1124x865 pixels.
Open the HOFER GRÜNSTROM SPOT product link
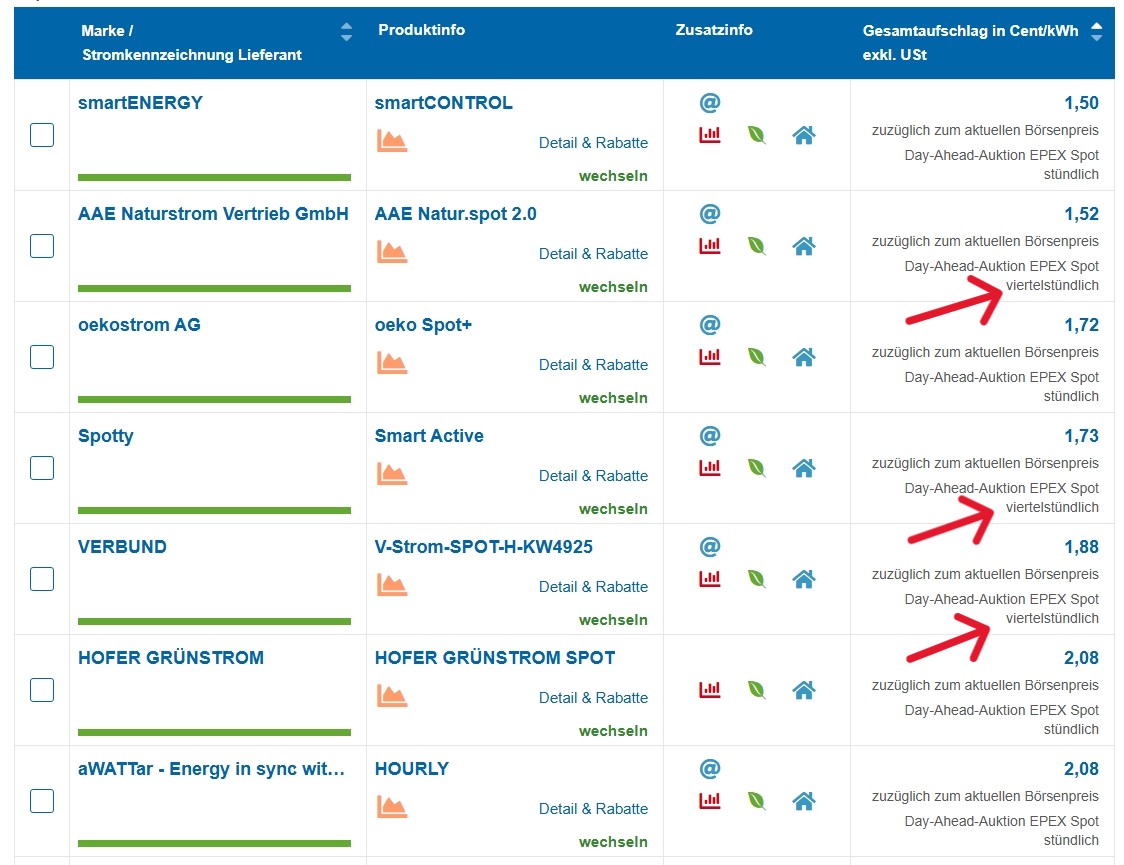coord(495,658)
